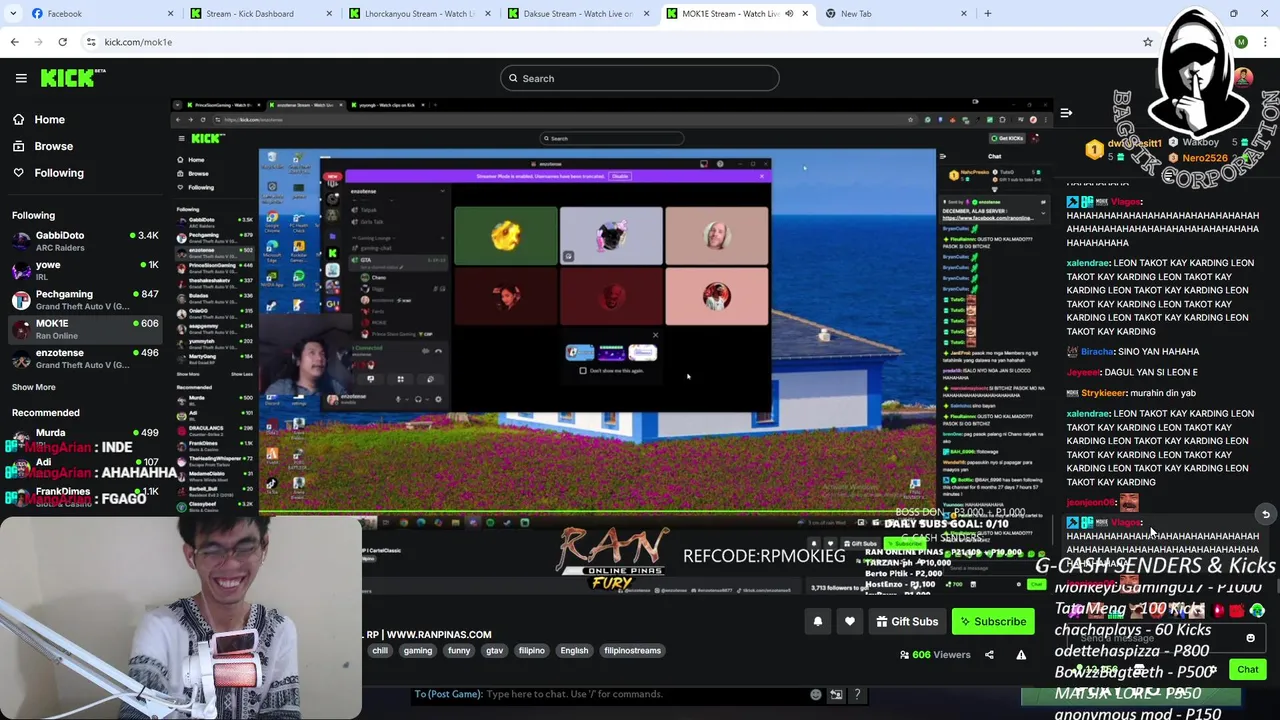Click the viewers count icon
Image resolution: width=1280 pixels, height=720 pixels.
(904, 655)
